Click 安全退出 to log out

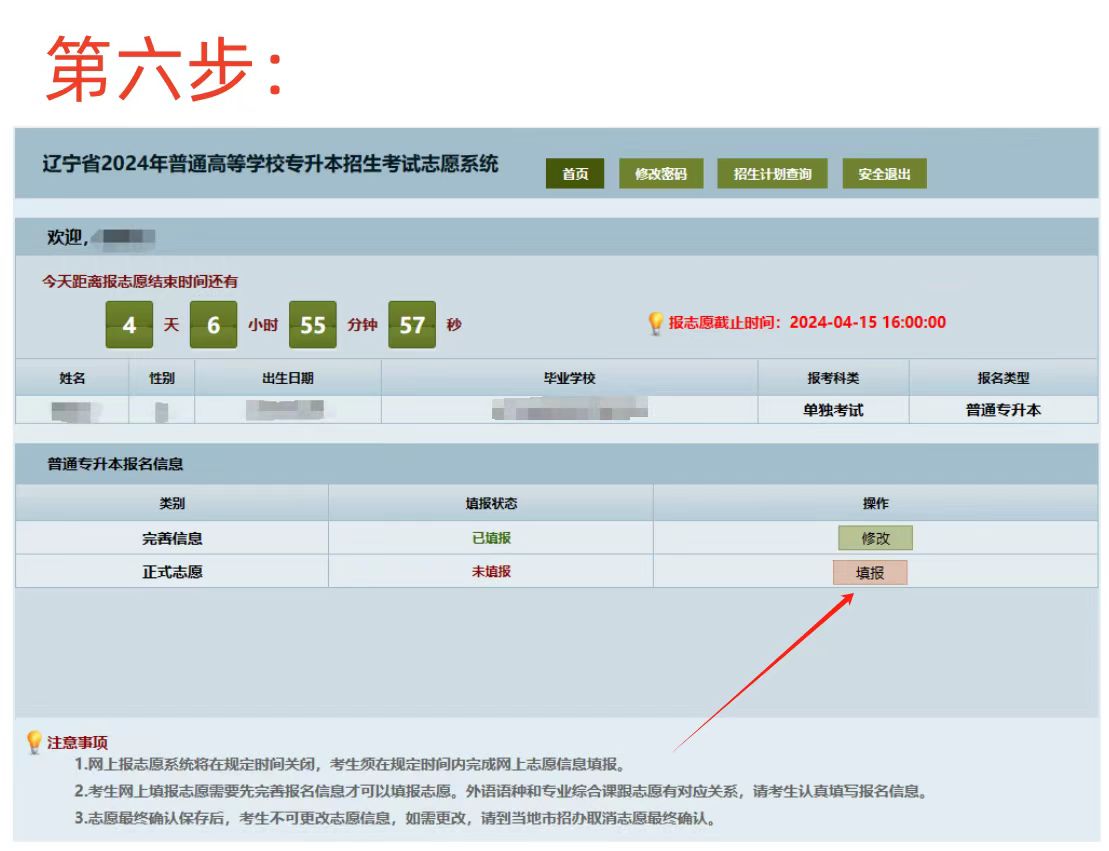point(884,174)
